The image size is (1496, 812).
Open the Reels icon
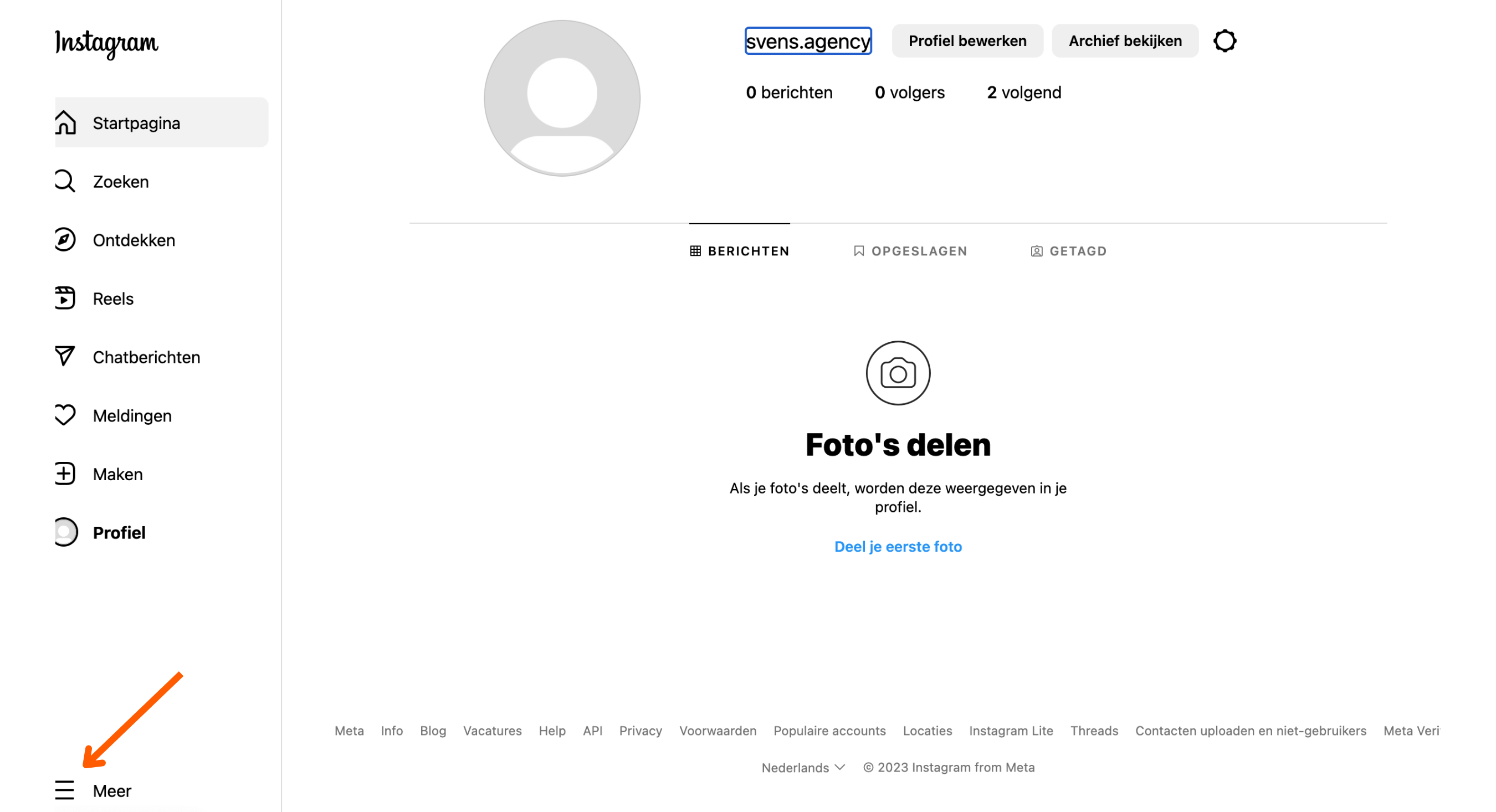pos(64,298)
